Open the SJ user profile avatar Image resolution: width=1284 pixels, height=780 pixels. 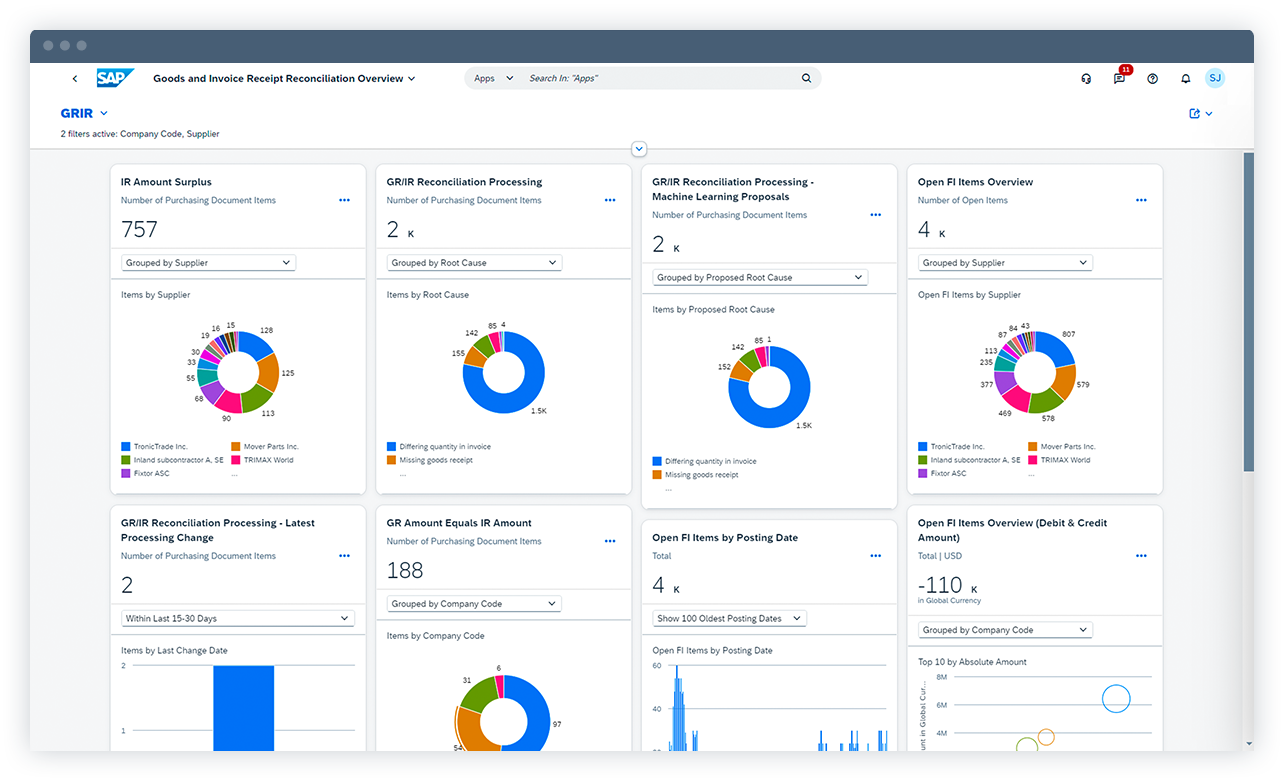tap(1214, 78)
